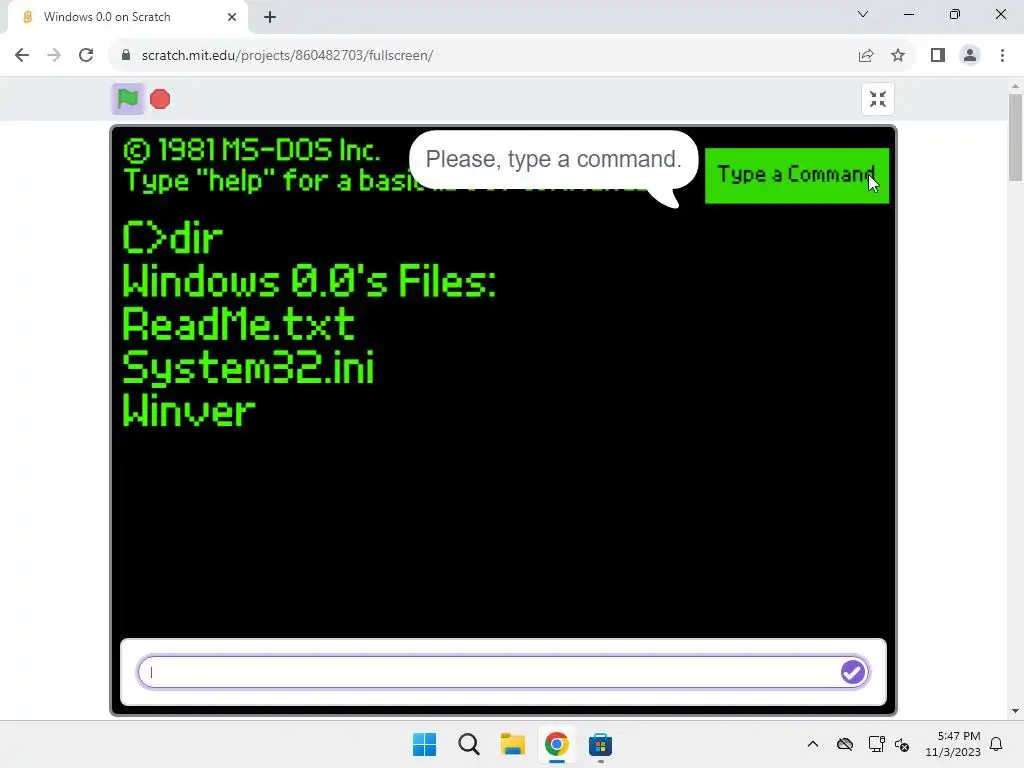The image size is (1024, 768).
Task: Select the Windows 0.0 on Scratch tab
Action: (x=127, y=17)
